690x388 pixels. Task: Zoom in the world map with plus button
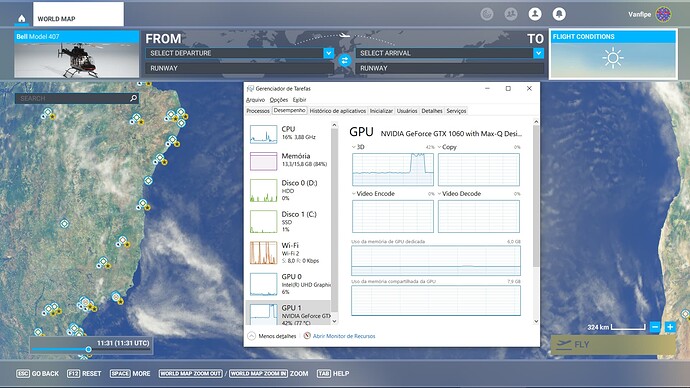pos(670,327)
